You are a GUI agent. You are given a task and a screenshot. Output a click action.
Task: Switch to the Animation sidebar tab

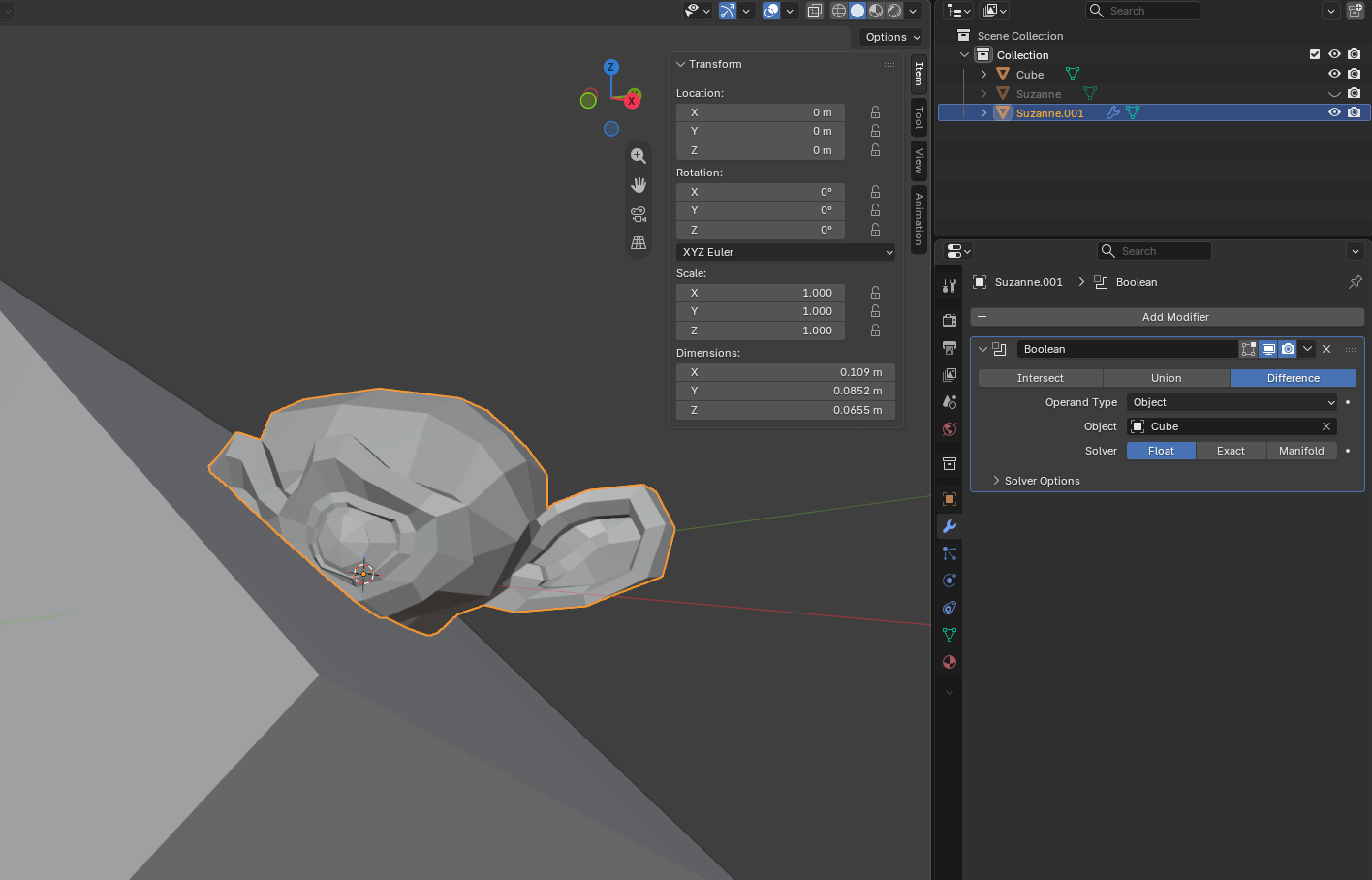point(920,219)
